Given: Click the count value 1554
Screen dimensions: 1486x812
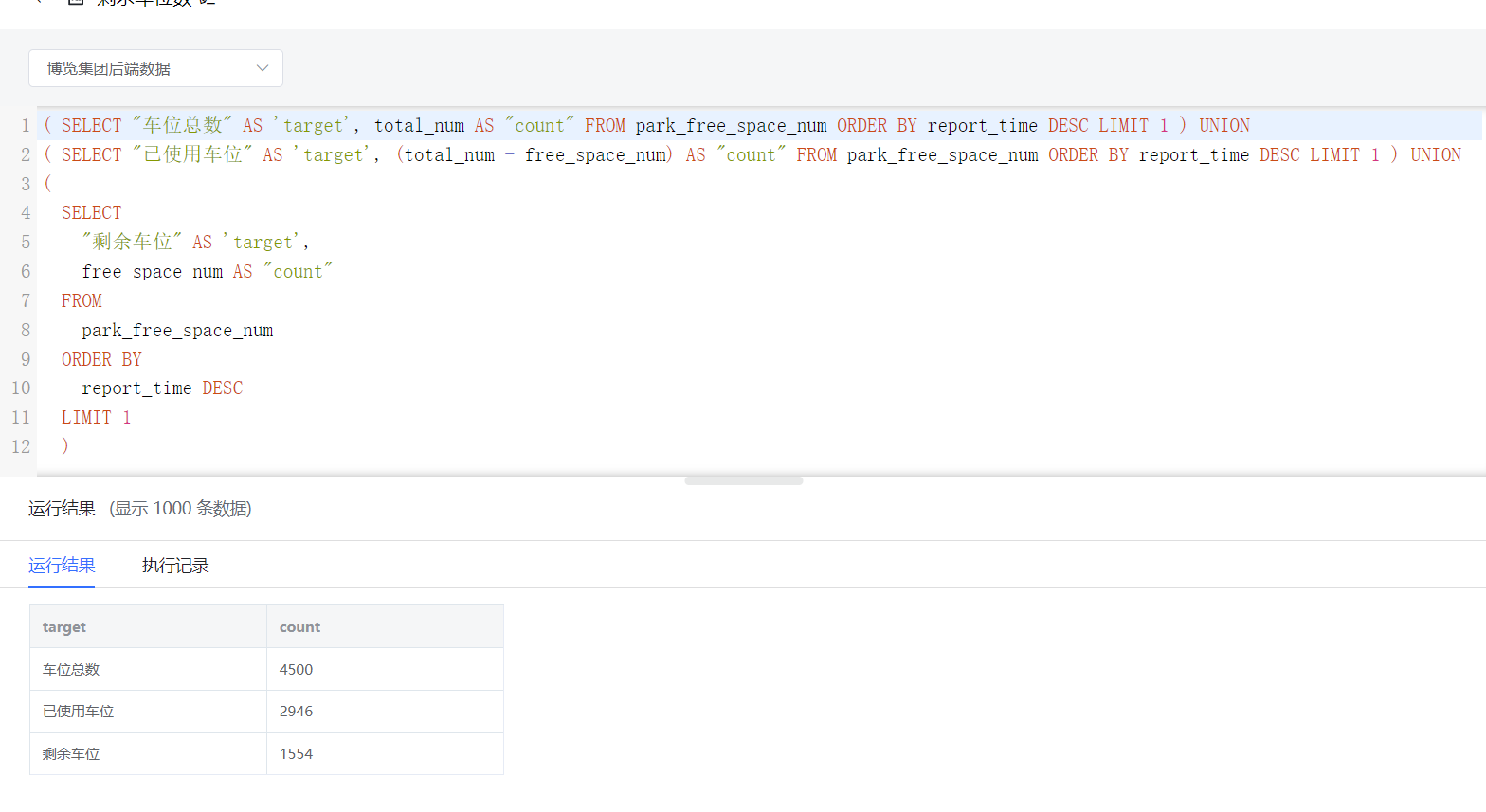Looking at the screenshot, I should click(x=296, y=754).
